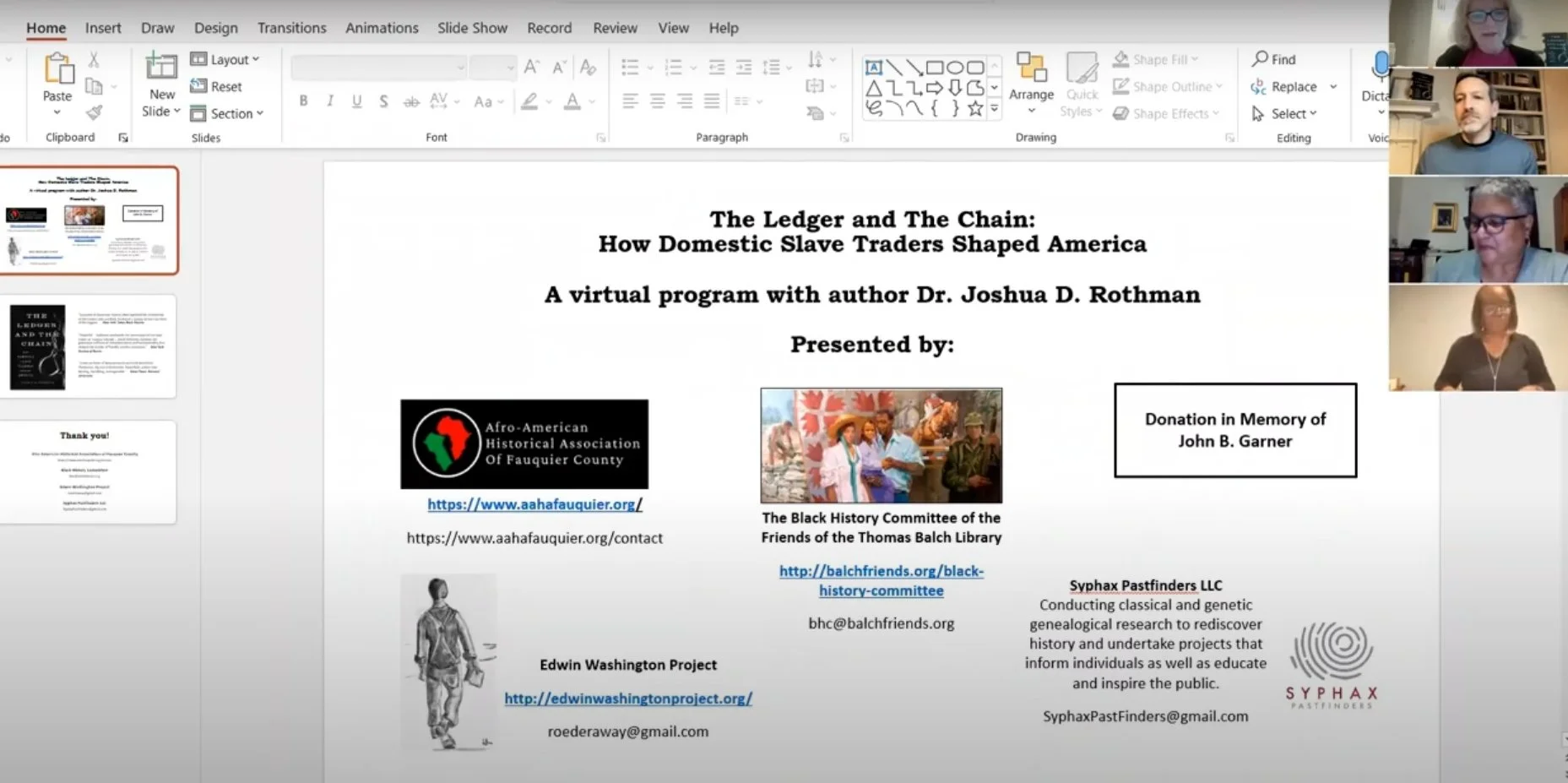Open the Font dialog launcher
This screenshot has height=783, width=1568.
click(x=600, y=138)
